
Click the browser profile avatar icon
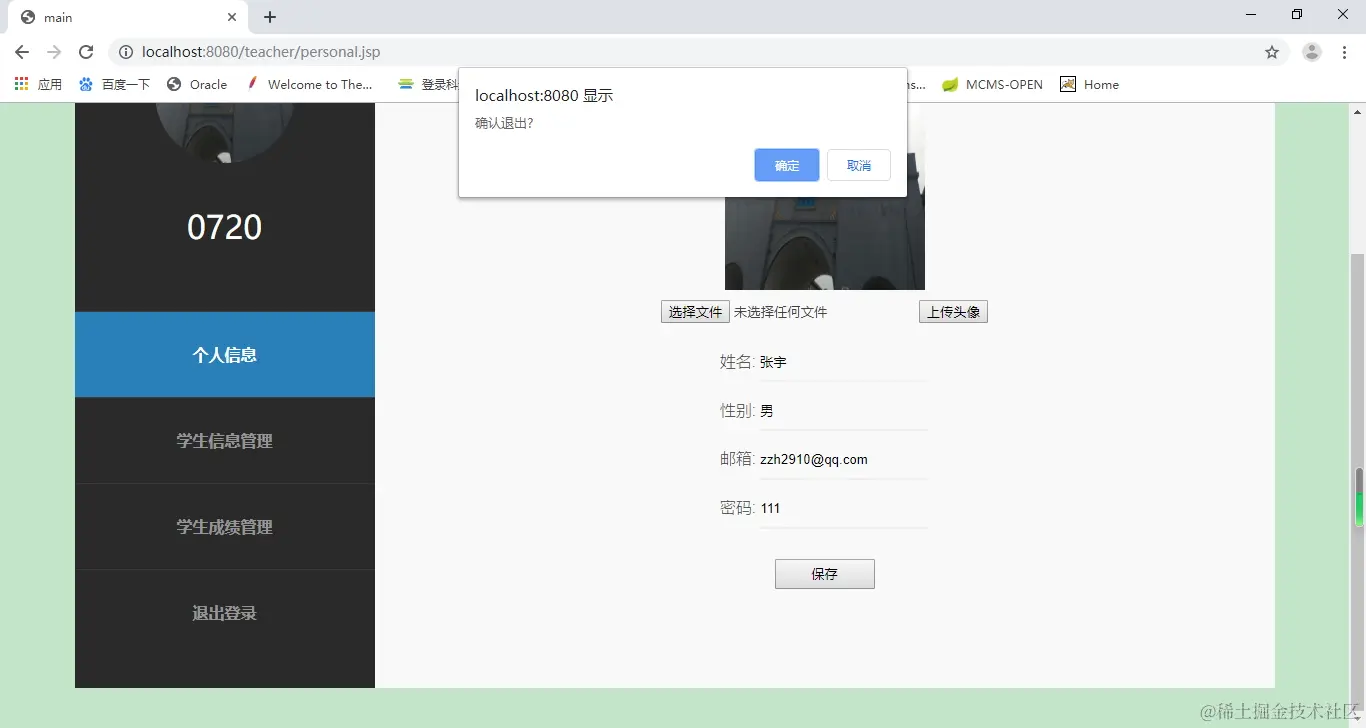pyautogui.click(x=1311, y=52)
